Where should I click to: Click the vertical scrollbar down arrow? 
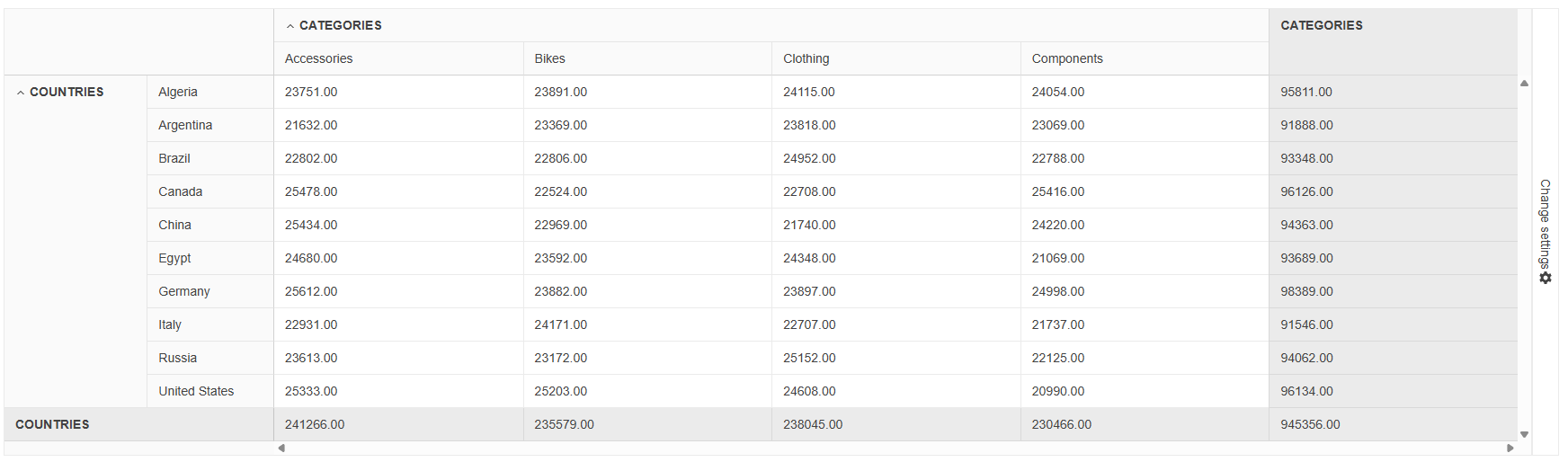click(x=1524, y=434)
